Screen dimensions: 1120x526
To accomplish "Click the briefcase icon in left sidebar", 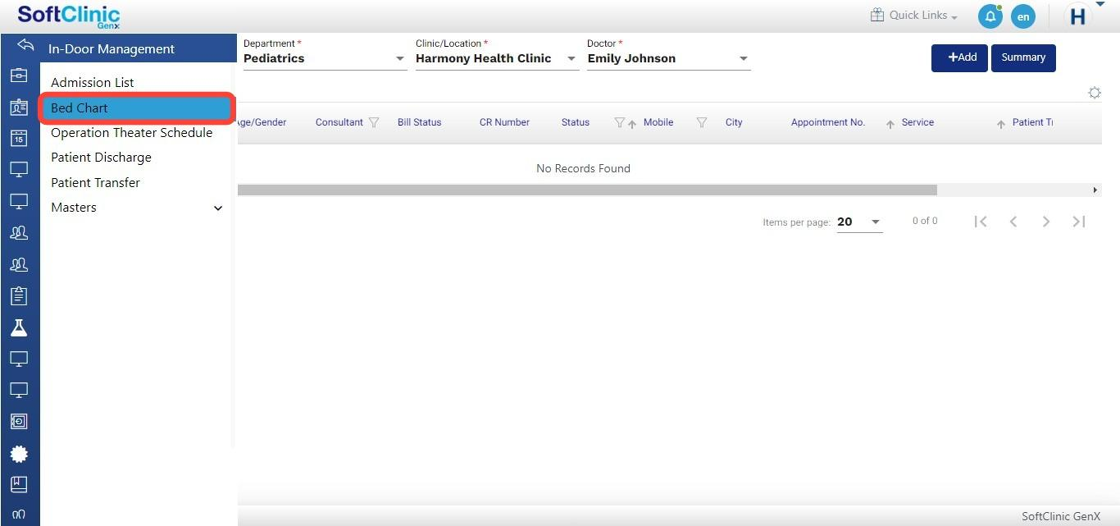I will coord(19,76).
